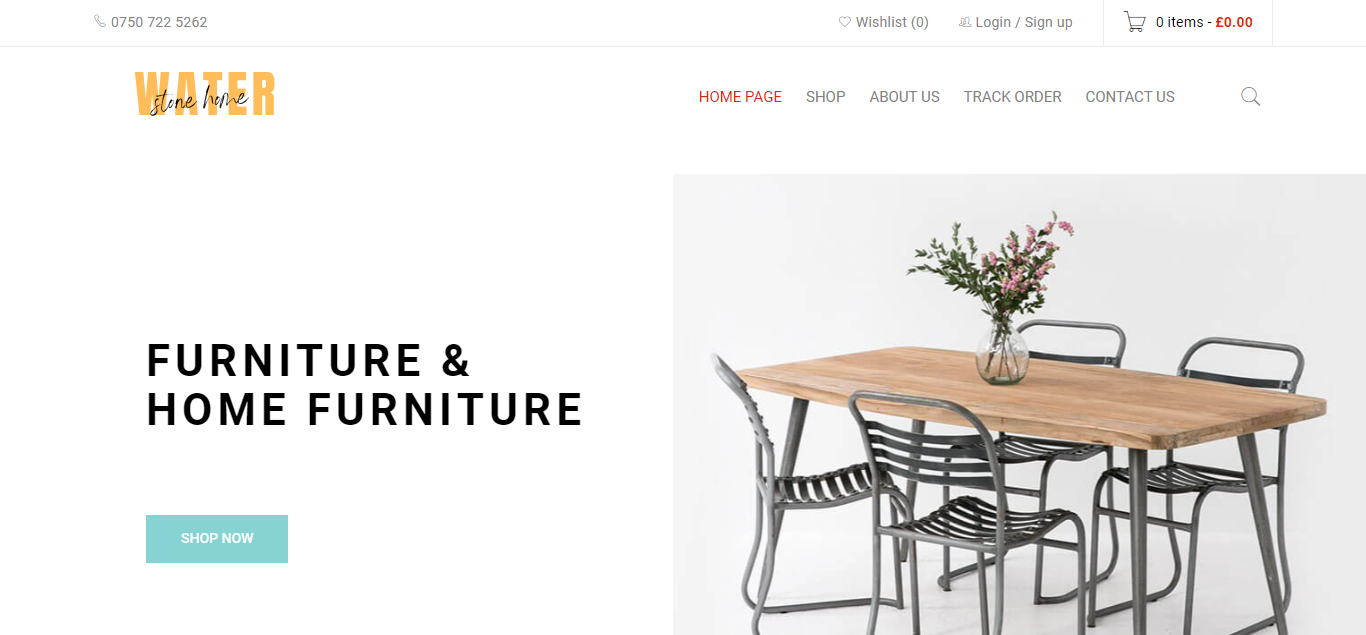Click the Furniture & Home Furniture heading
1366x635 pixels.
[x=365, y=385]
